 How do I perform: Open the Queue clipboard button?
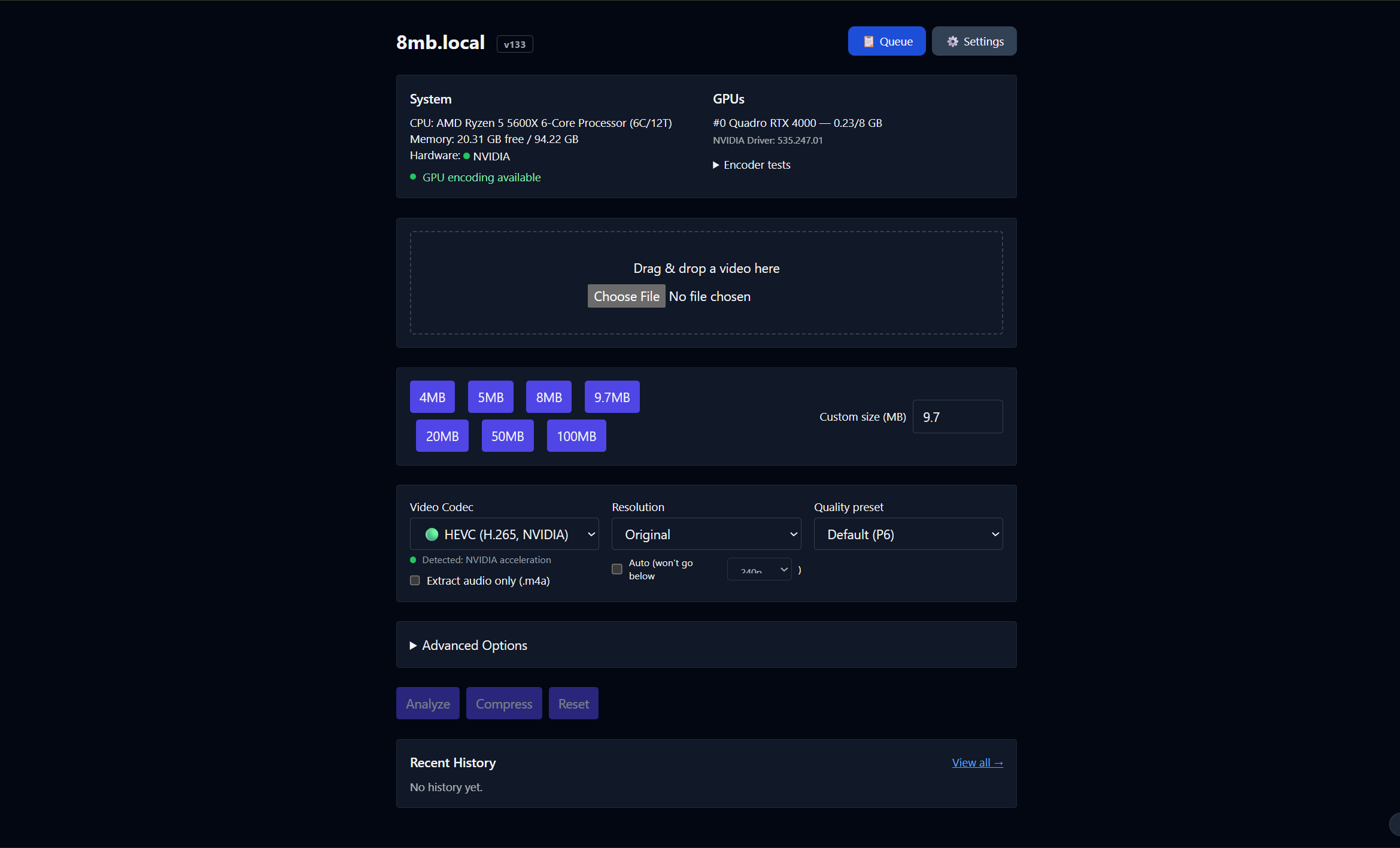886,41
